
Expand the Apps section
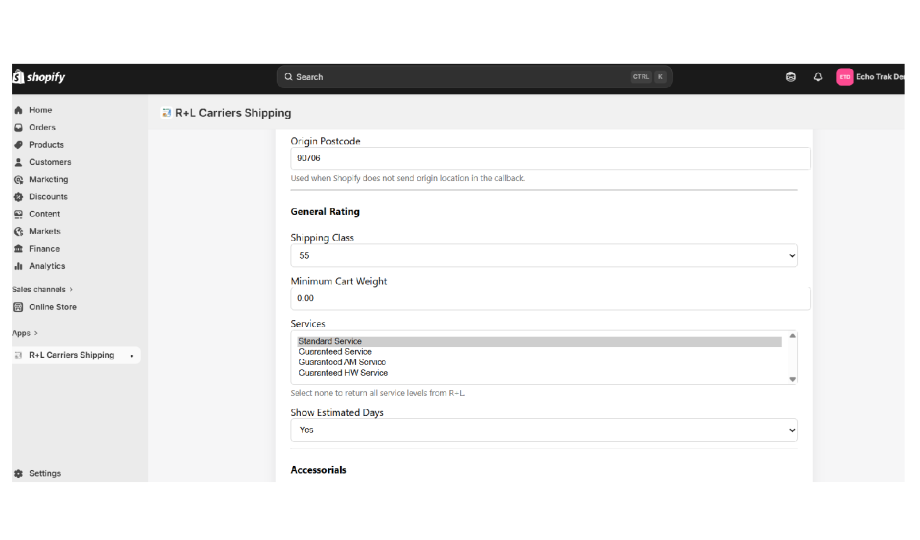point(25,333)
